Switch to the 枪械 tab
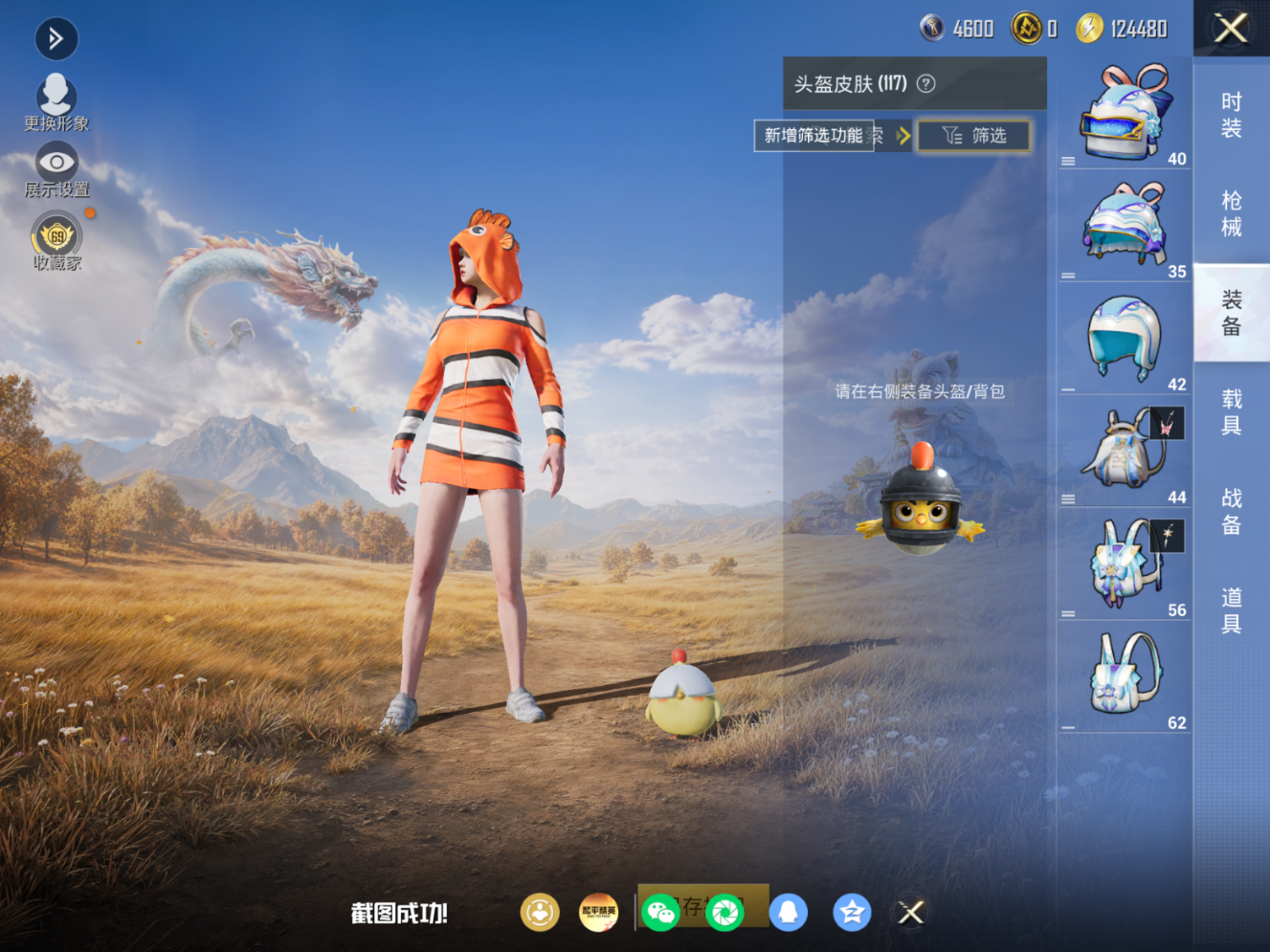 (x=1232, y=214)
